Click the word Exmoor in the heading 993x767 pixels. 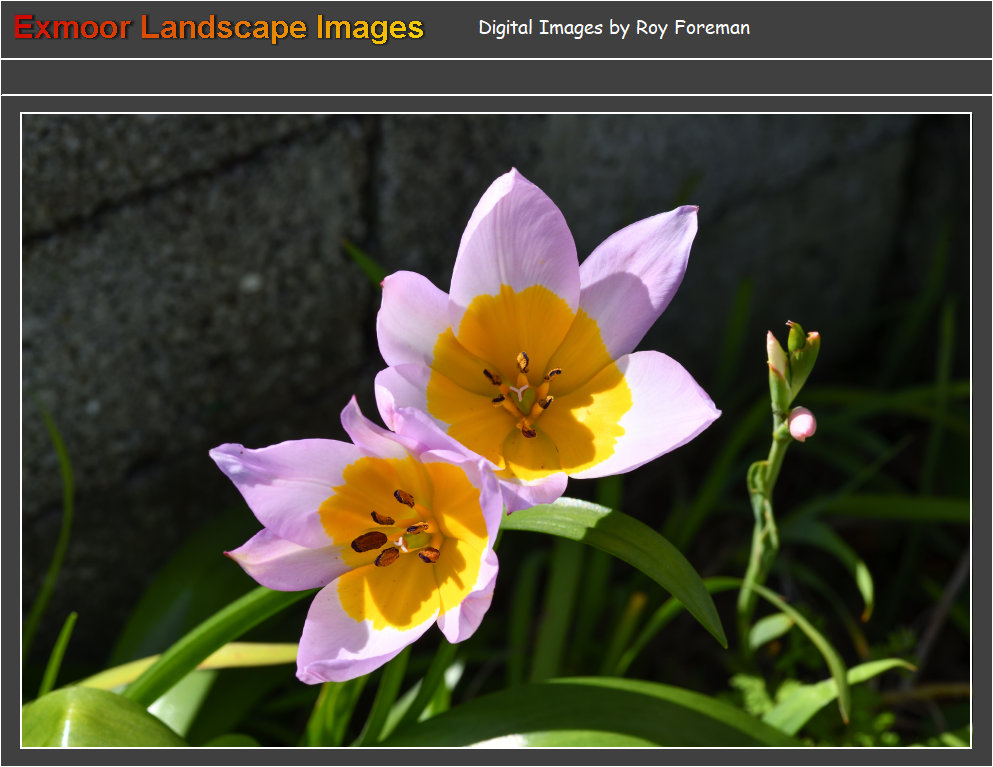[72, 28]
